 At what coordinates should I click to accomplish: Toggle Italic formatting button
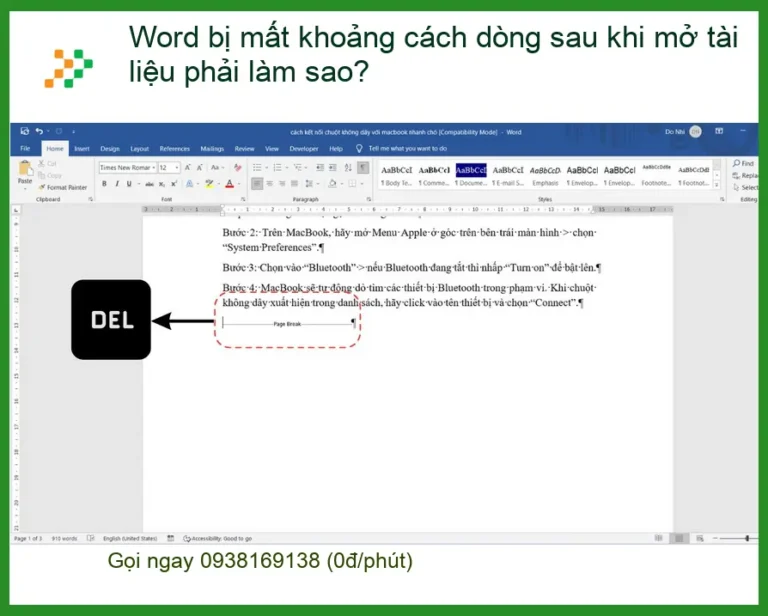[117, 184]
